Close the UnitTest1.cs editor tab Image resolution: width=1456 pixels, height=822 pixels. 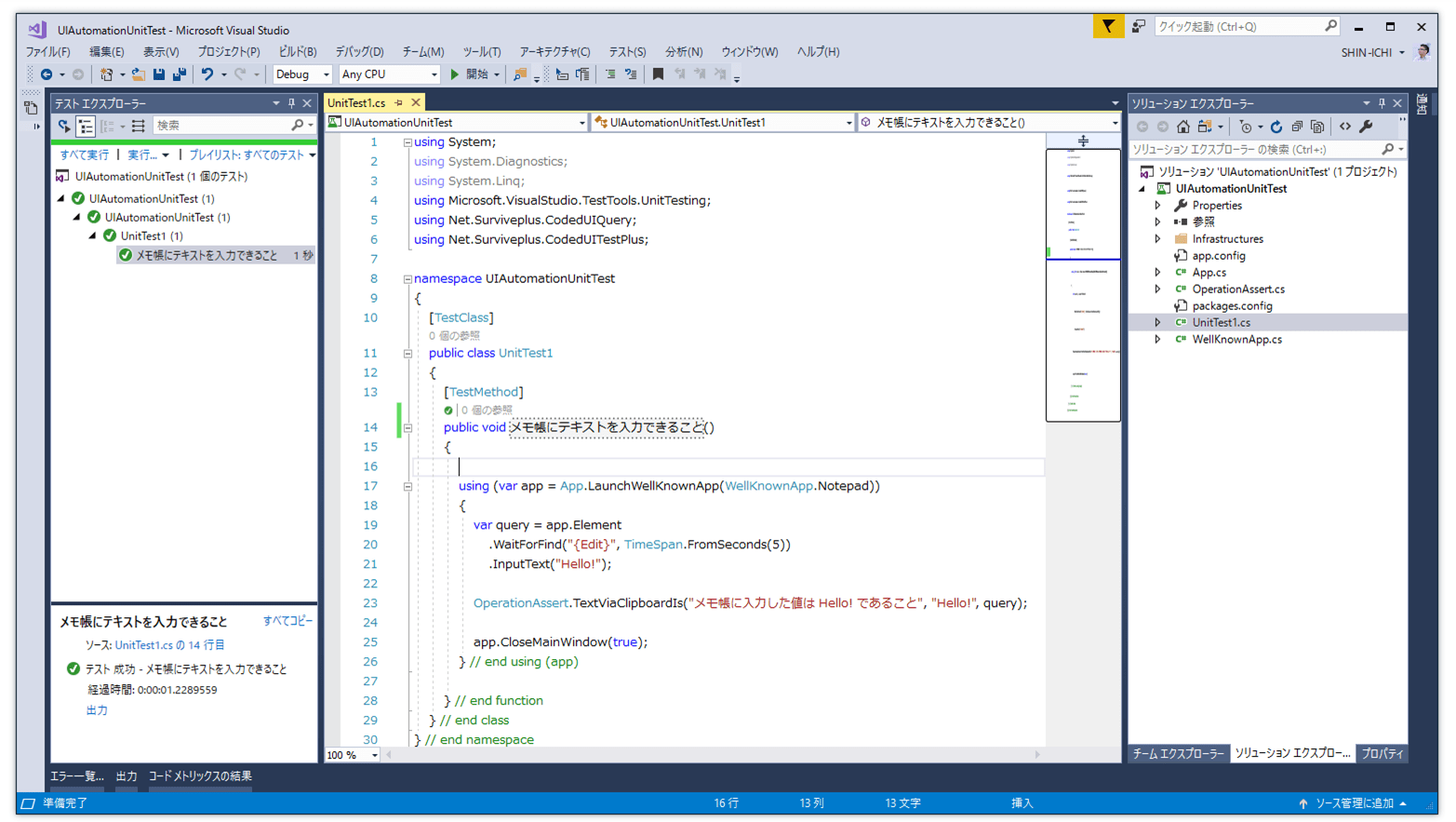(x=416, y=102)
